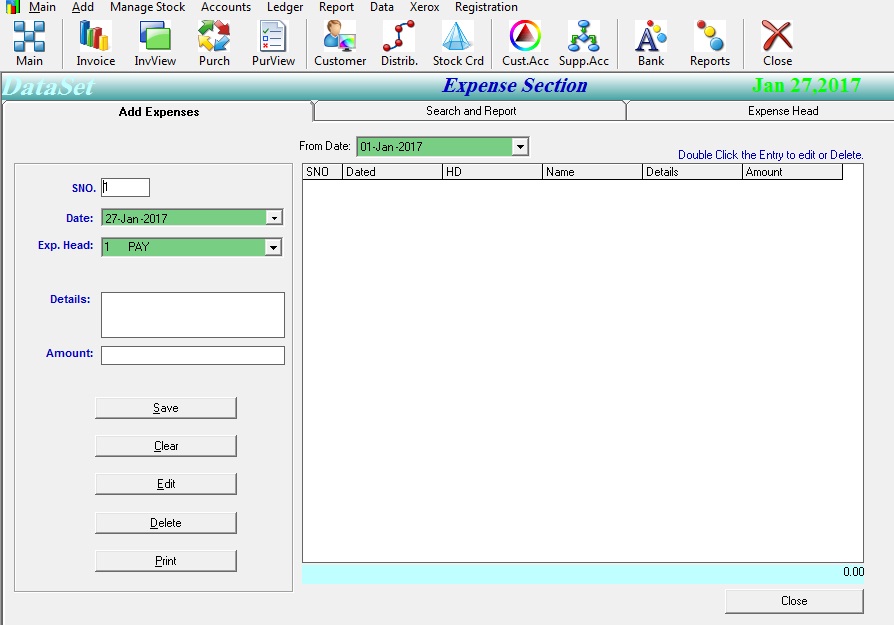Click the Print button
This screenshot has width=894, height=625.
[x=166, y=561]
